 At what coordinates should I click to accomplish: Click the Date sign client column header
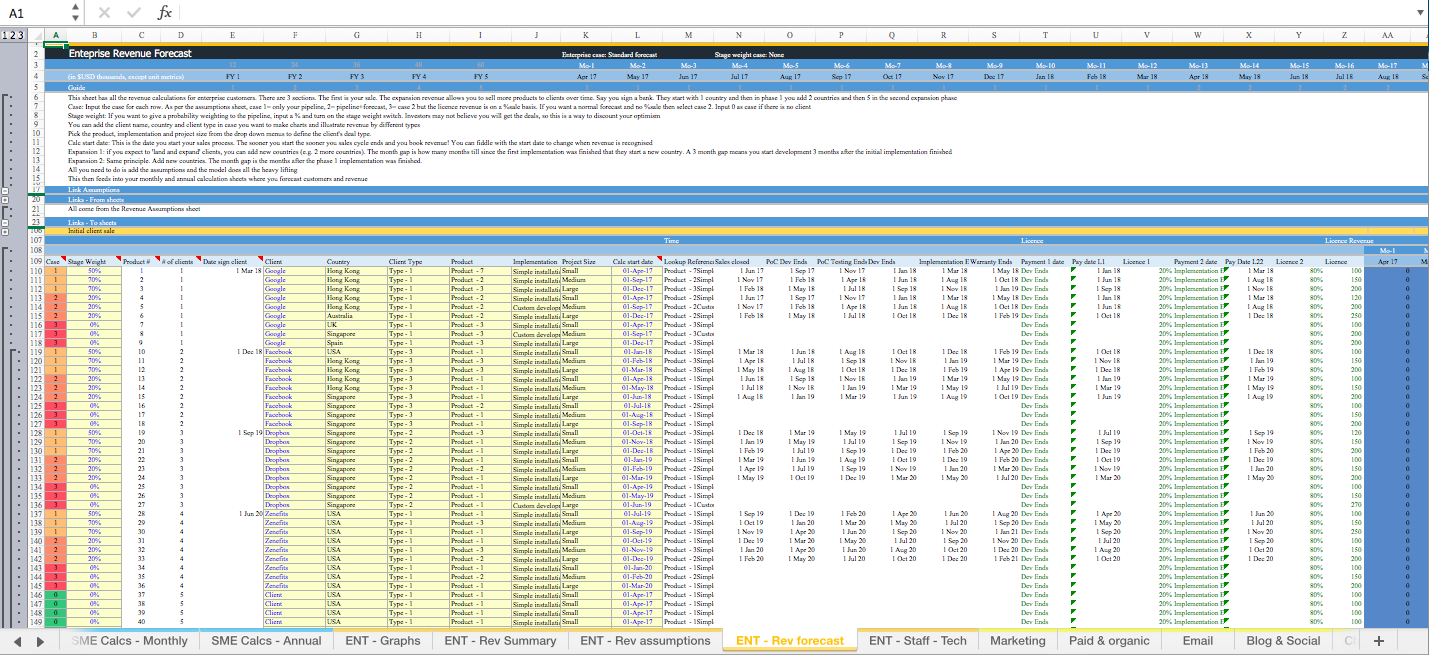(x=232, y=261)
